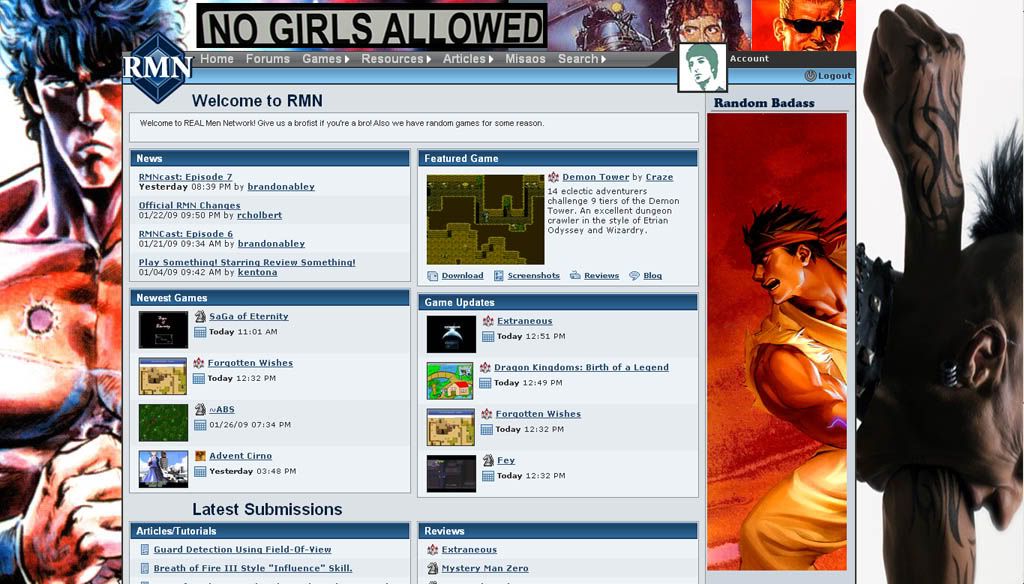Click the Logout power icon
The width and height of the screenshot is (1024, 584).
(x=810, y=76)
